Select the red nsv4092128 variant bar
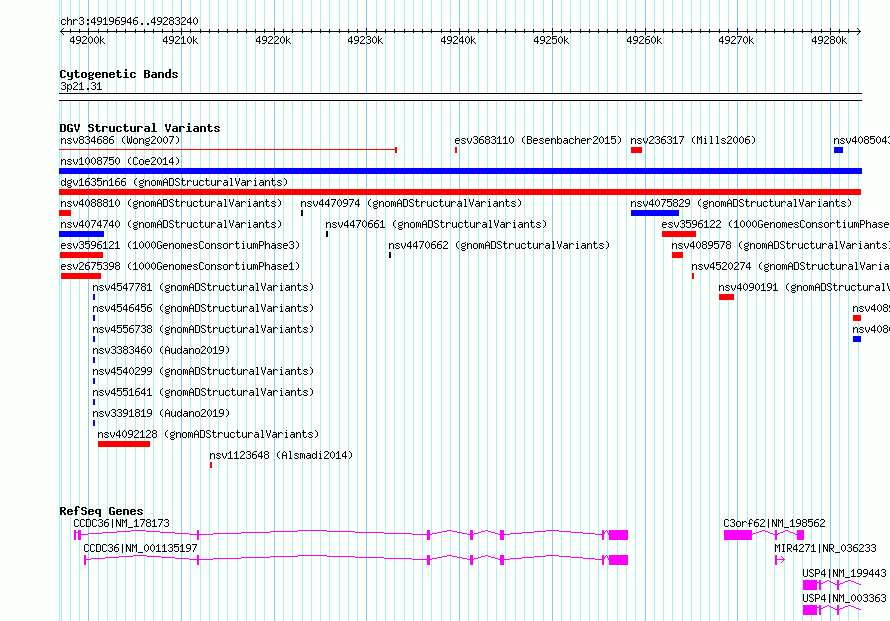 [124, 444]
